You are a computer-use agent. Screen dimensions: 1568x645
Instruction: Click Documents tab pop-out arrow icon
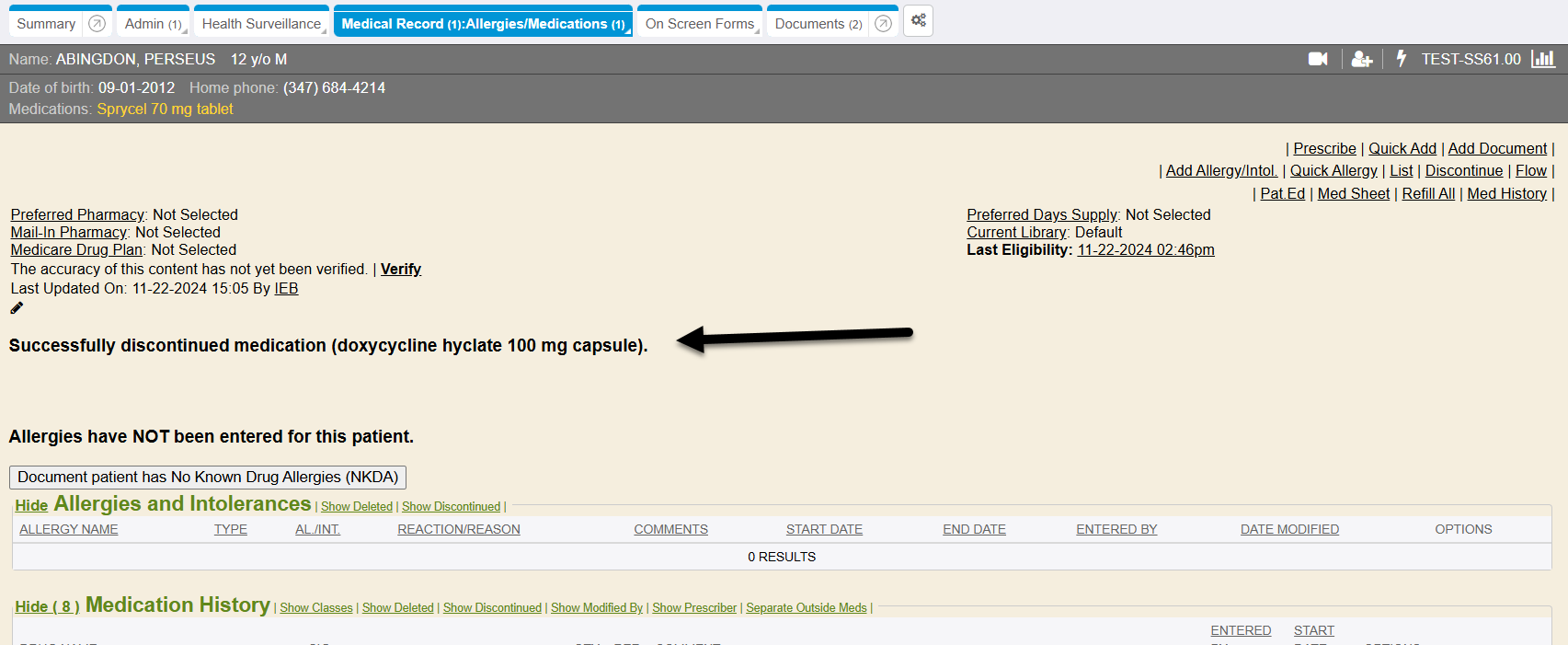[x=883, y=24]
